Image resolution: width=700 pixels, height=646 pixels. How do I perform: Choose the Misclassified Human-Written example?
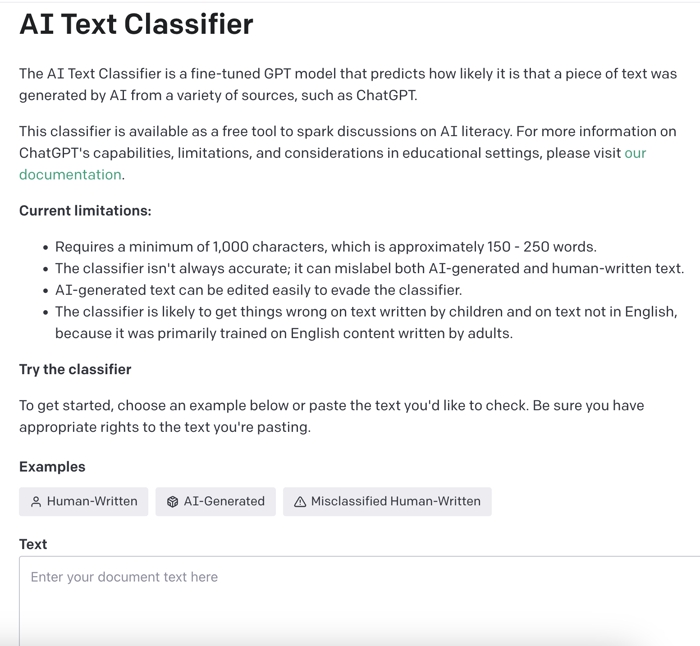tap(388, 502)
